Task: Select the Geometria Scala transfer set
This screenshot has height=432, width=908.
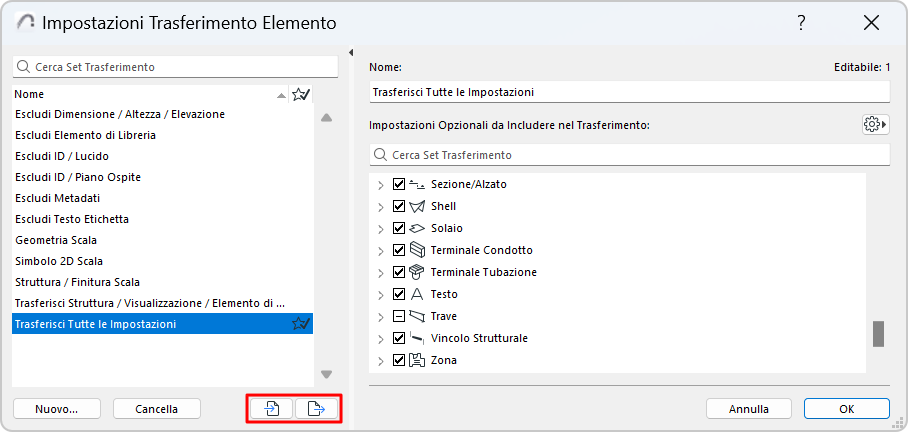Action: [56, 240]
